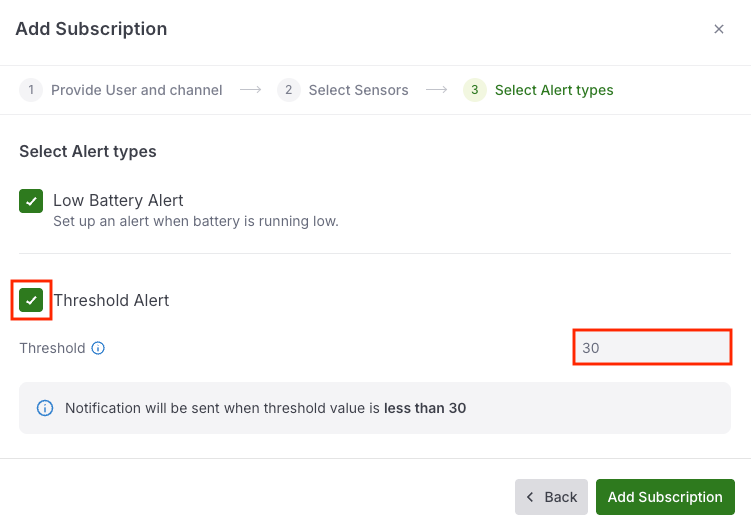Click the step 2 number circle

click(289, 90)
